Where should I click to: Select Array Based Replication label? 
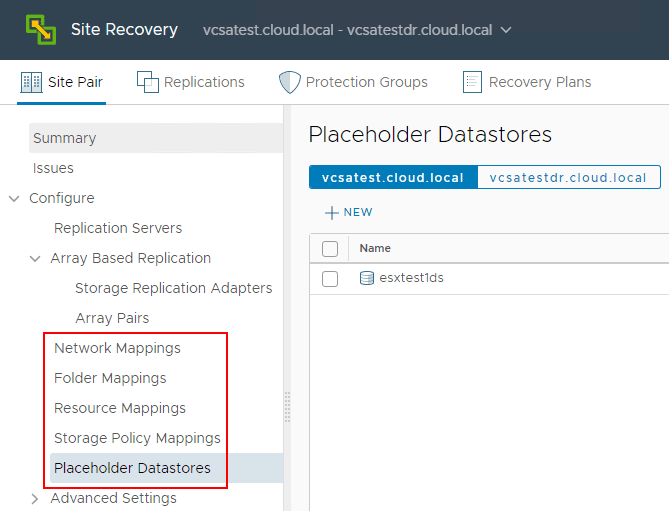[x=131, y=258]
